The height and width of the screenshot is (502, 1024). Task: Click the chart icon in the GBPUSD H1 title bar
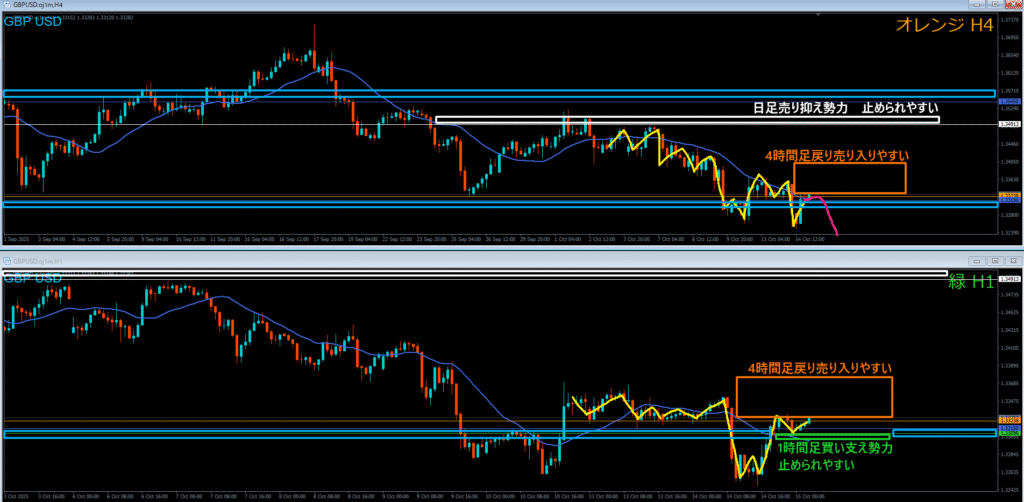[x=7, y=260]
